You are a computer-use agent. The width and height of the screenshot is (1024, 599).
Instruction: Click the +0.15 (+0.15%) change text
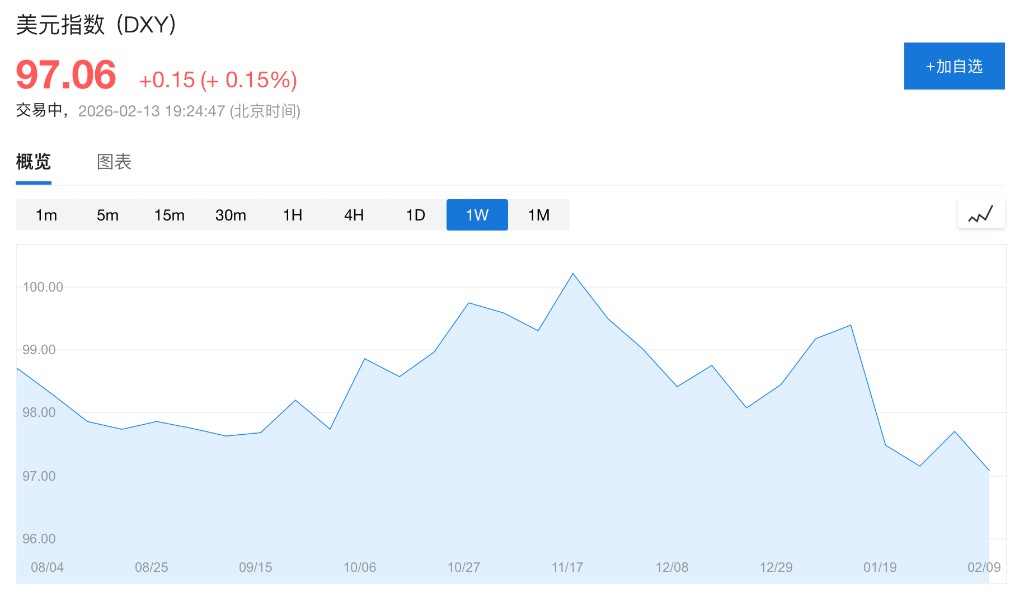[218, 80]
